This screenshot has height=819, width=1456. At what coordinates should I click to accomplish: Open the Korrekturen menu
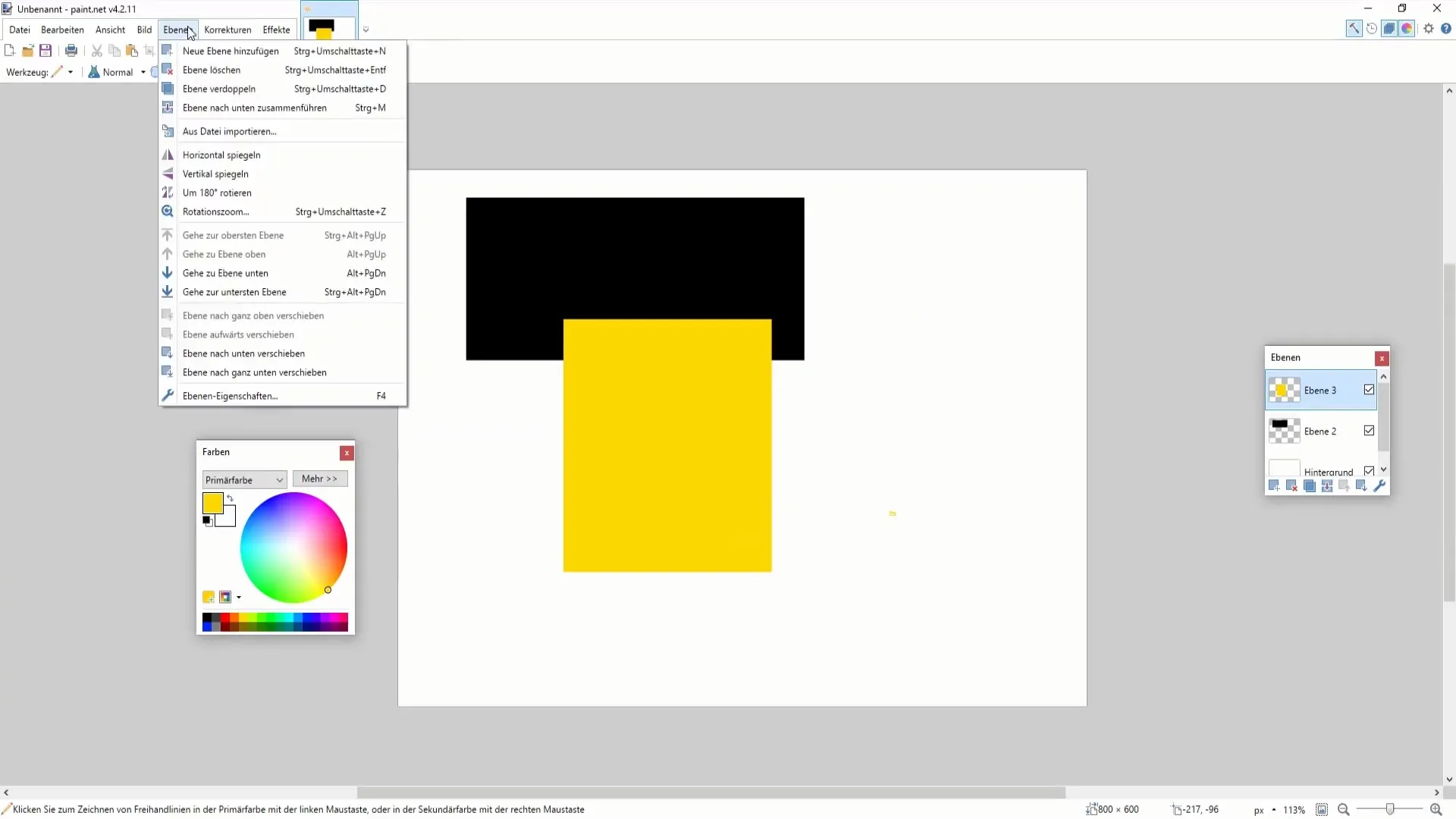pos(227,30)
